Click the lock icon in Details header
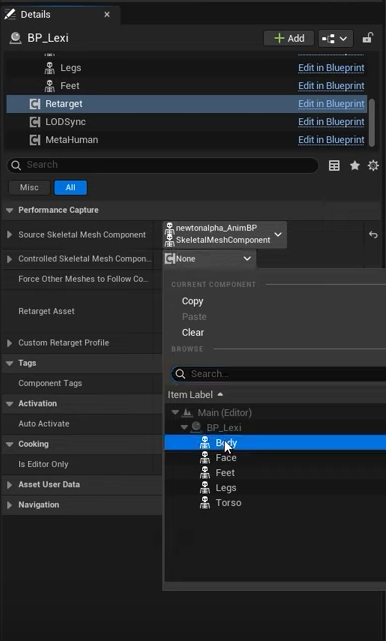Screen dimensions: 386x641 point(367,38)
